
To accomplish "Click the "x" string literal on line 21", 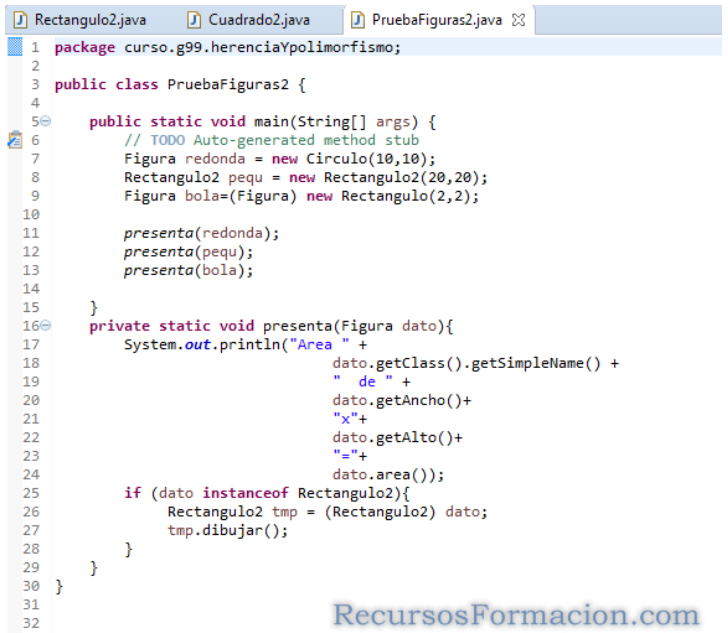I will pos(345,419).
